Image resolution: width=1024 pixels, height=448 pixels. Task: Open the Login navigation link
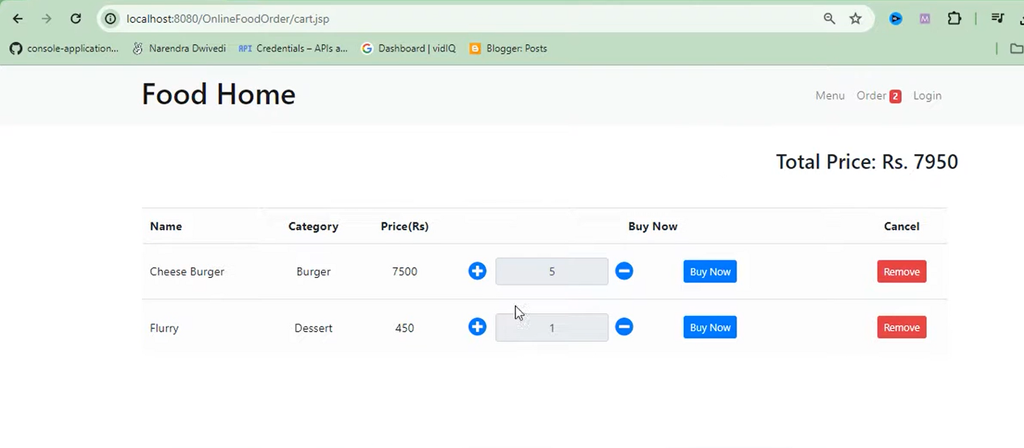927,96
